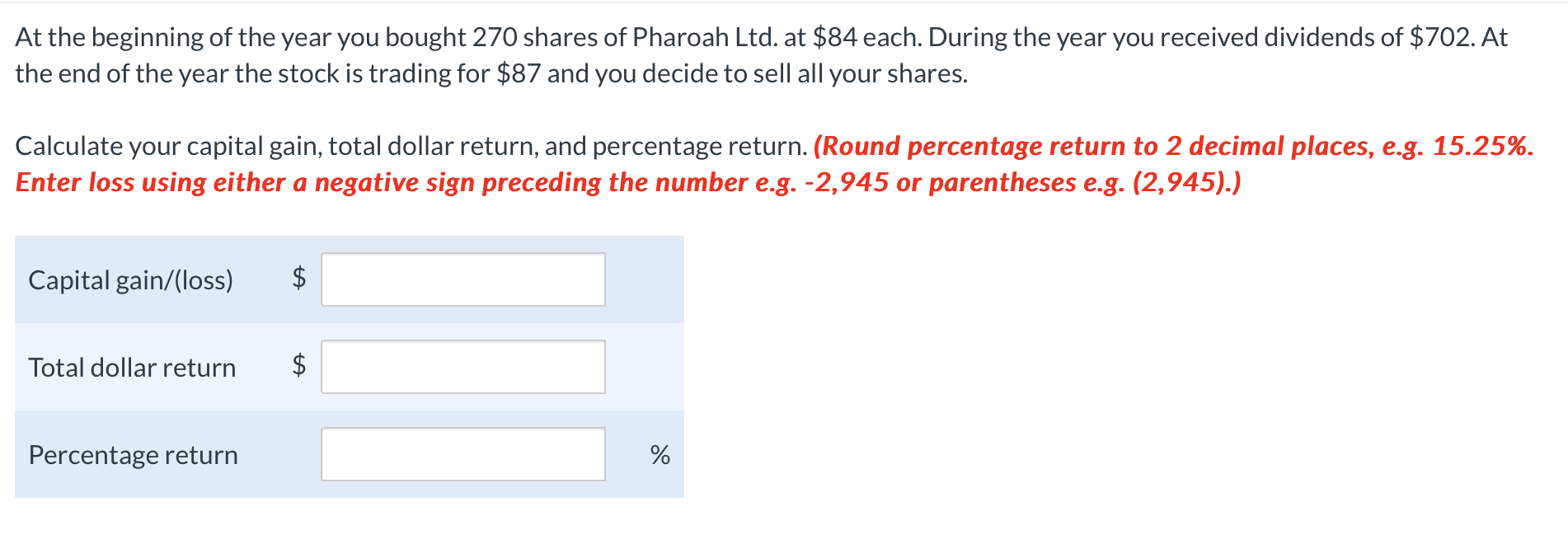Click inside the bottom blank answer box

[462, 453]
